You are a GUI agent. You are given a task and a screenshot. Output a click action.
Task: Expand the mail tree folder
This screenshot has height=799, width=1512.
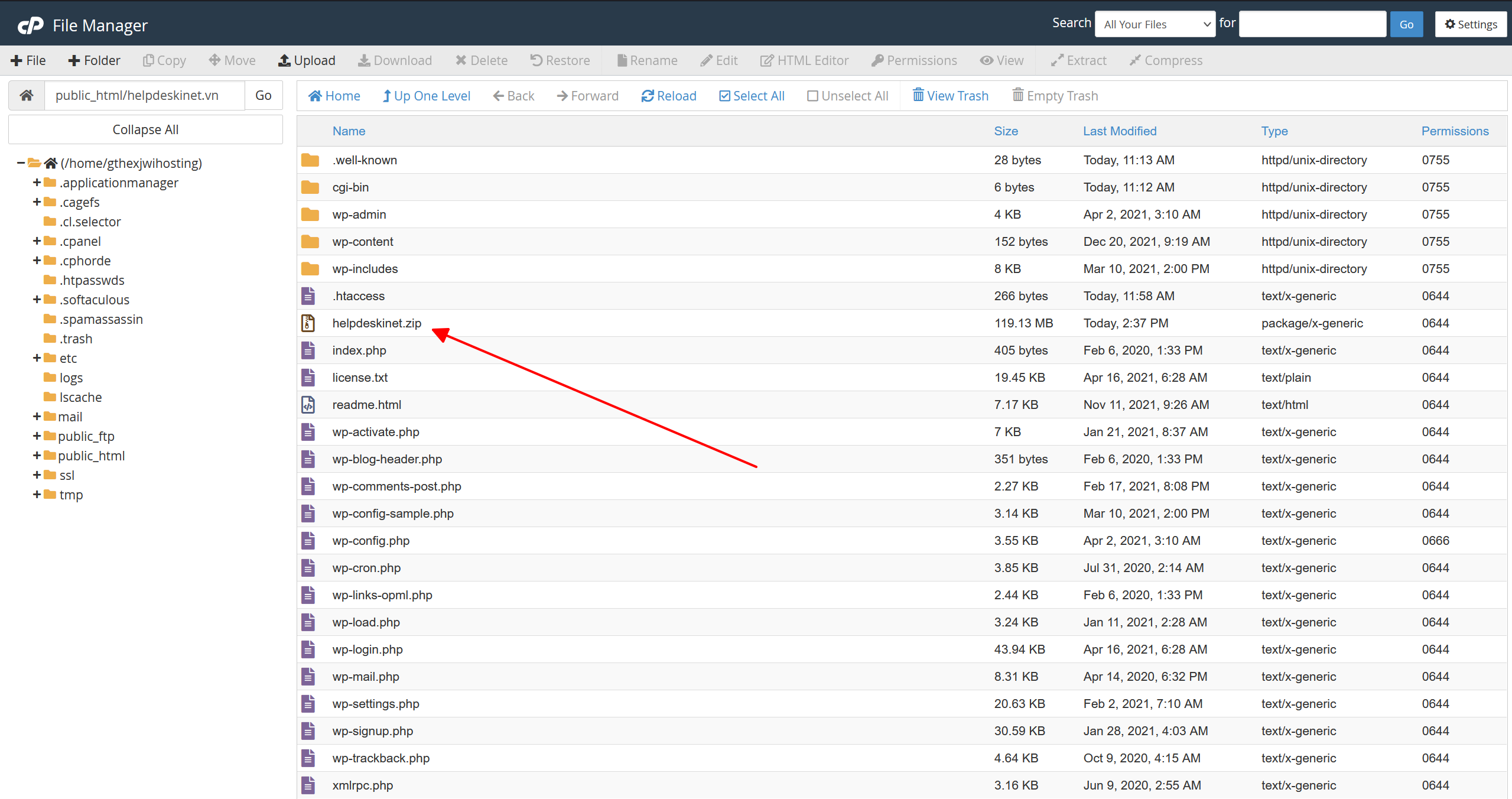(x=37, y=417)
